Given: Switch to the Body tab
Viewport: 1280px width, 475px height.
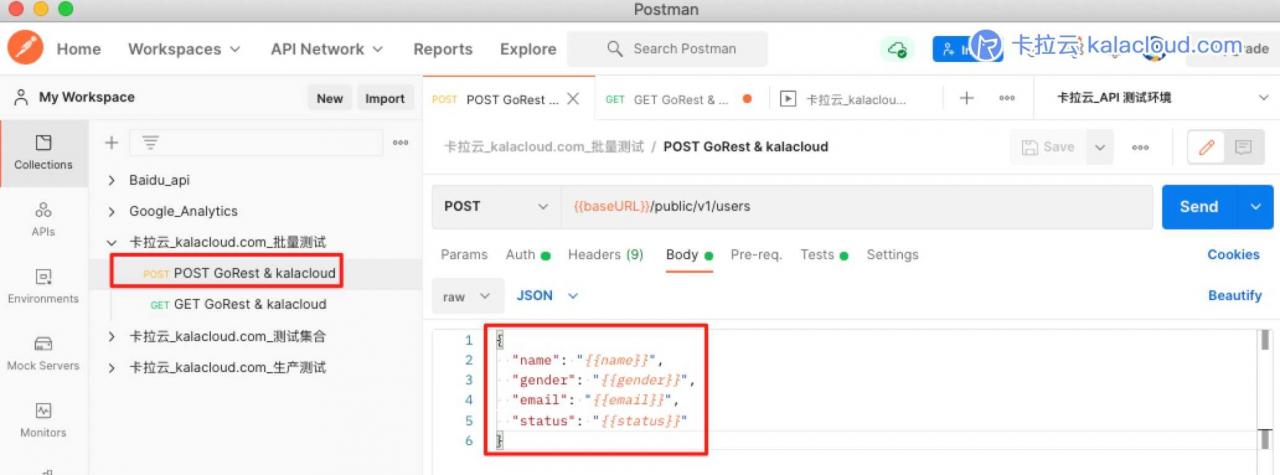Looking at the screenshot, I should point(689,255).
